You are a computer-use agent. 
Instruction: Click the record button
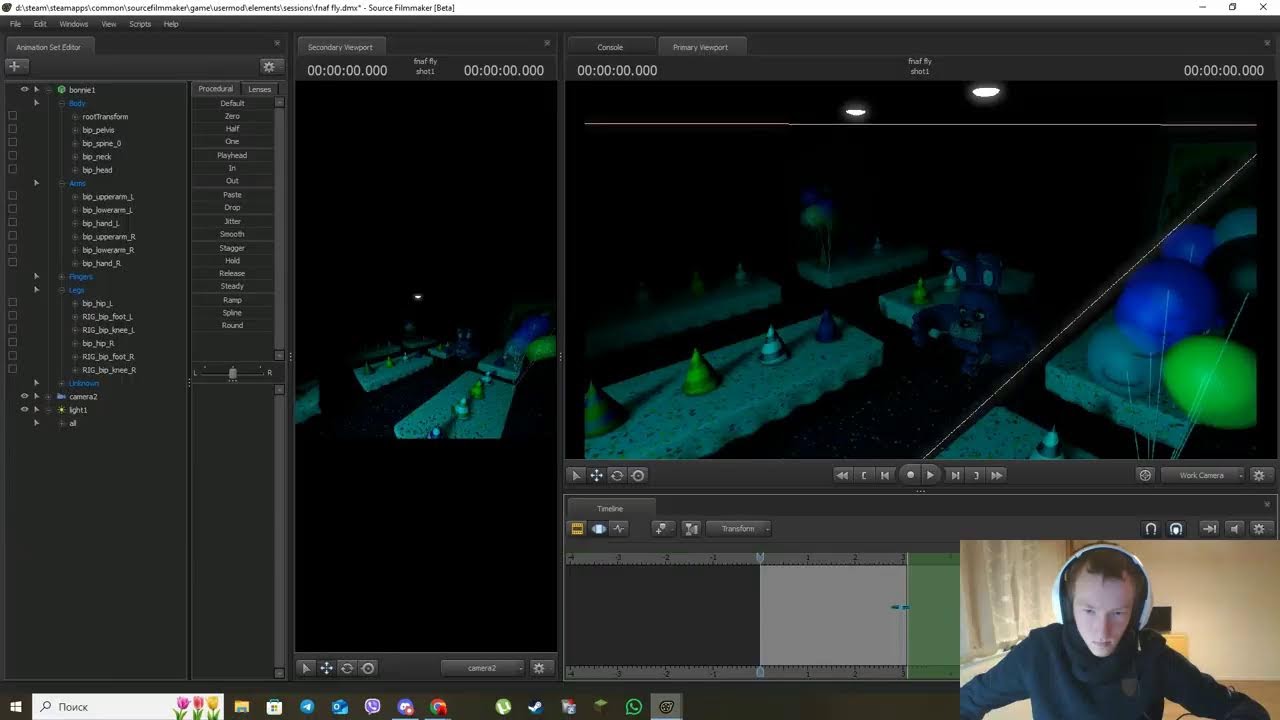pos(910,475)
